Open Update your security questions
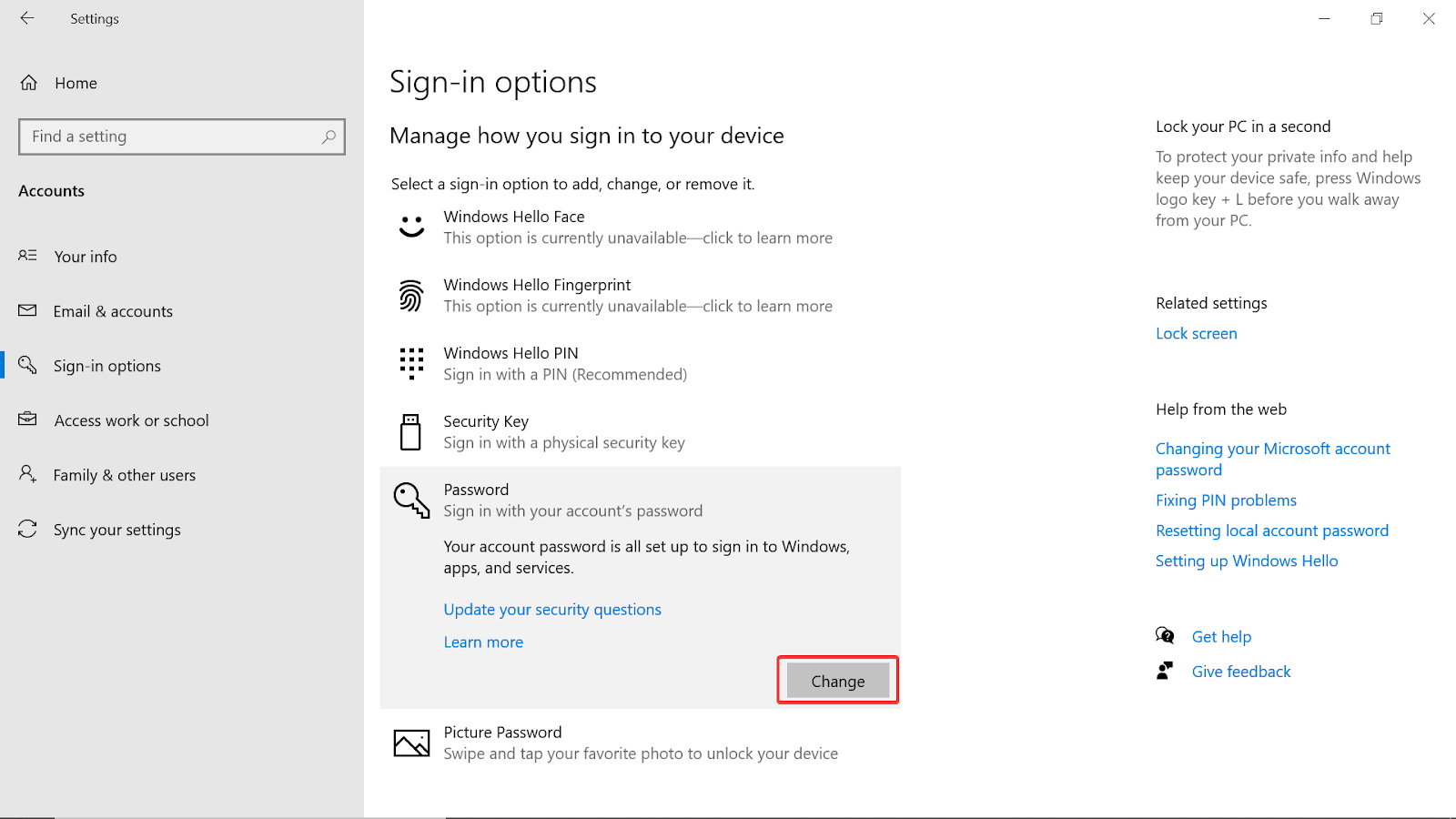 (551, 609)
